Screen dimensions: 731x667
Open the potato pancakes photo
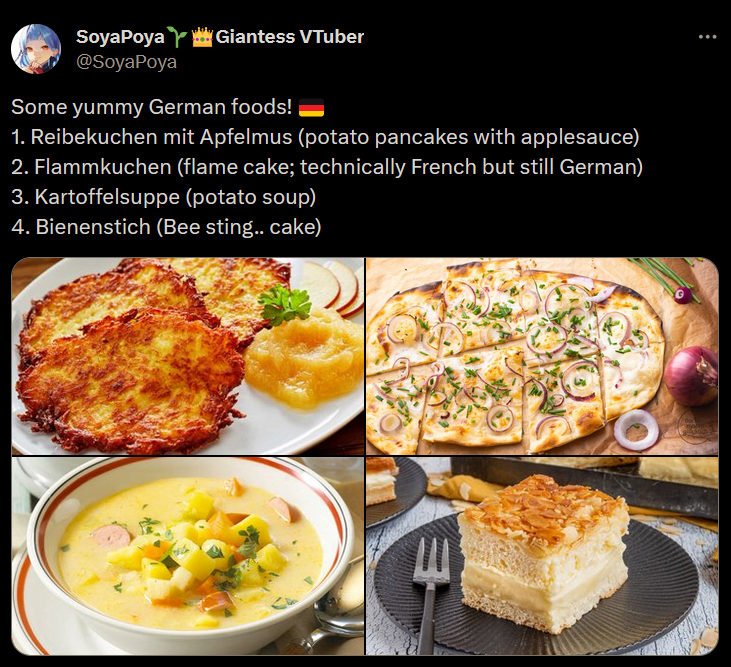pos(187,356)
